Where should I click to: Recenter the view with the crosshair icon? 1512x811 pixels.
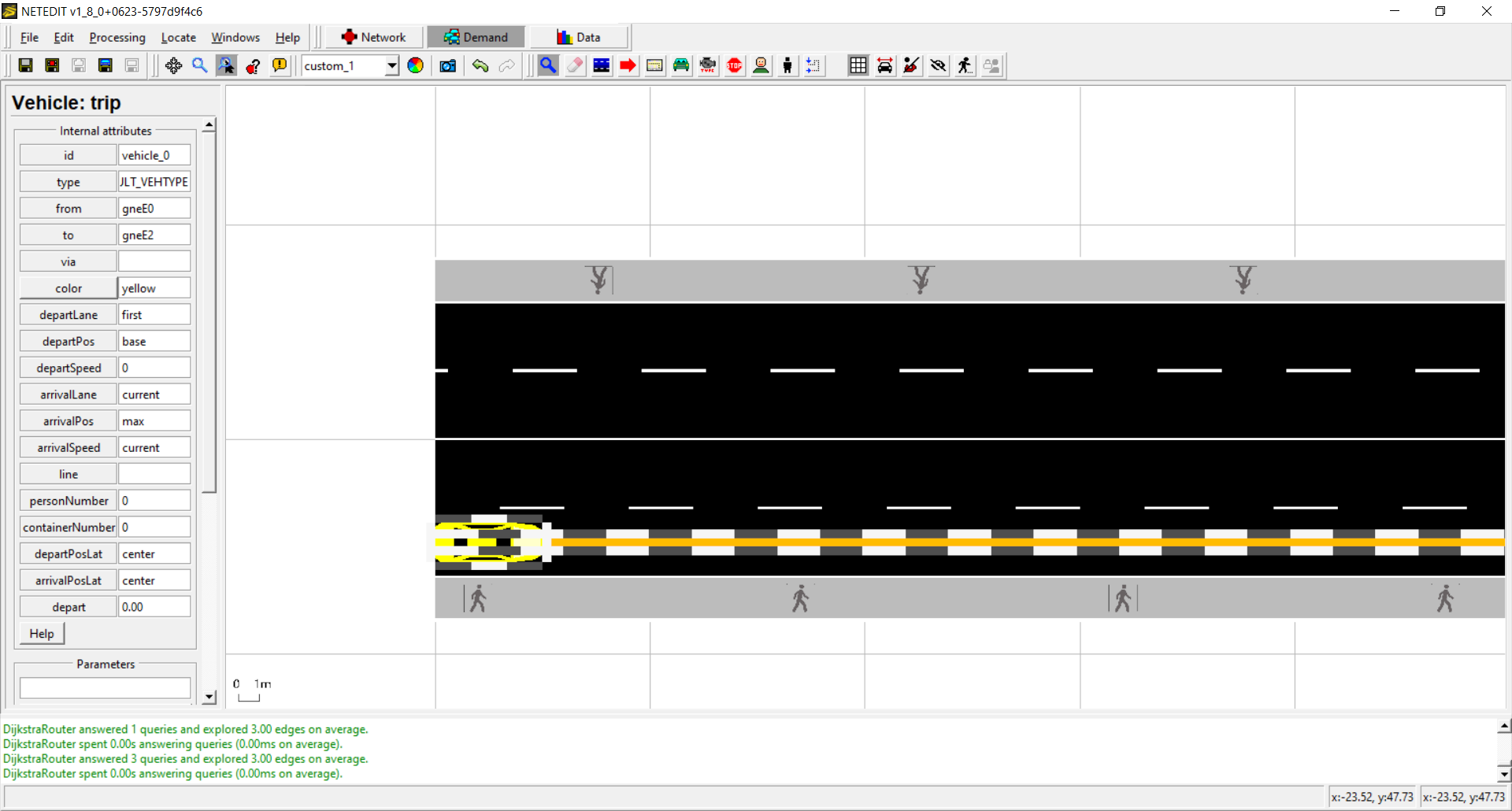[x=173, y=65]
